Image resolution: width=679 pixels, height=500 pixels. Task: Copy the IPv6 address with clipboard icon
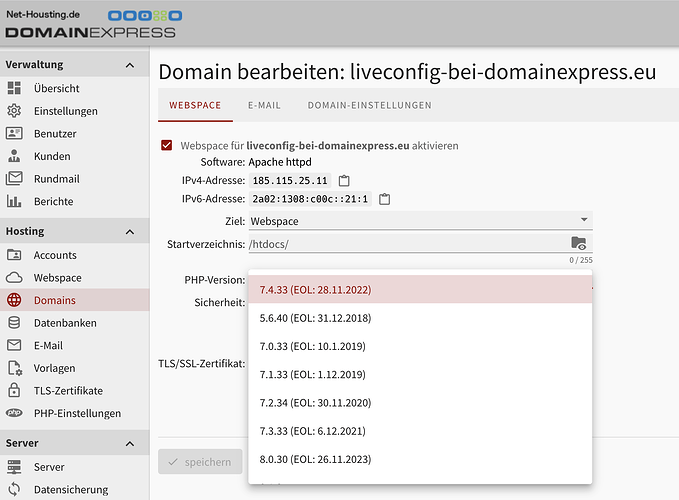click(384, 199)
